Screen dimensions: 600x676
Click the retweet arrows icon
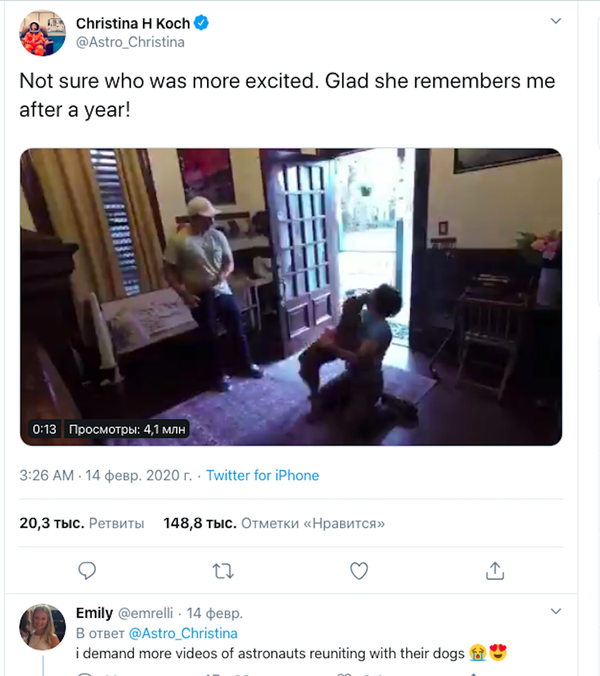224,570
